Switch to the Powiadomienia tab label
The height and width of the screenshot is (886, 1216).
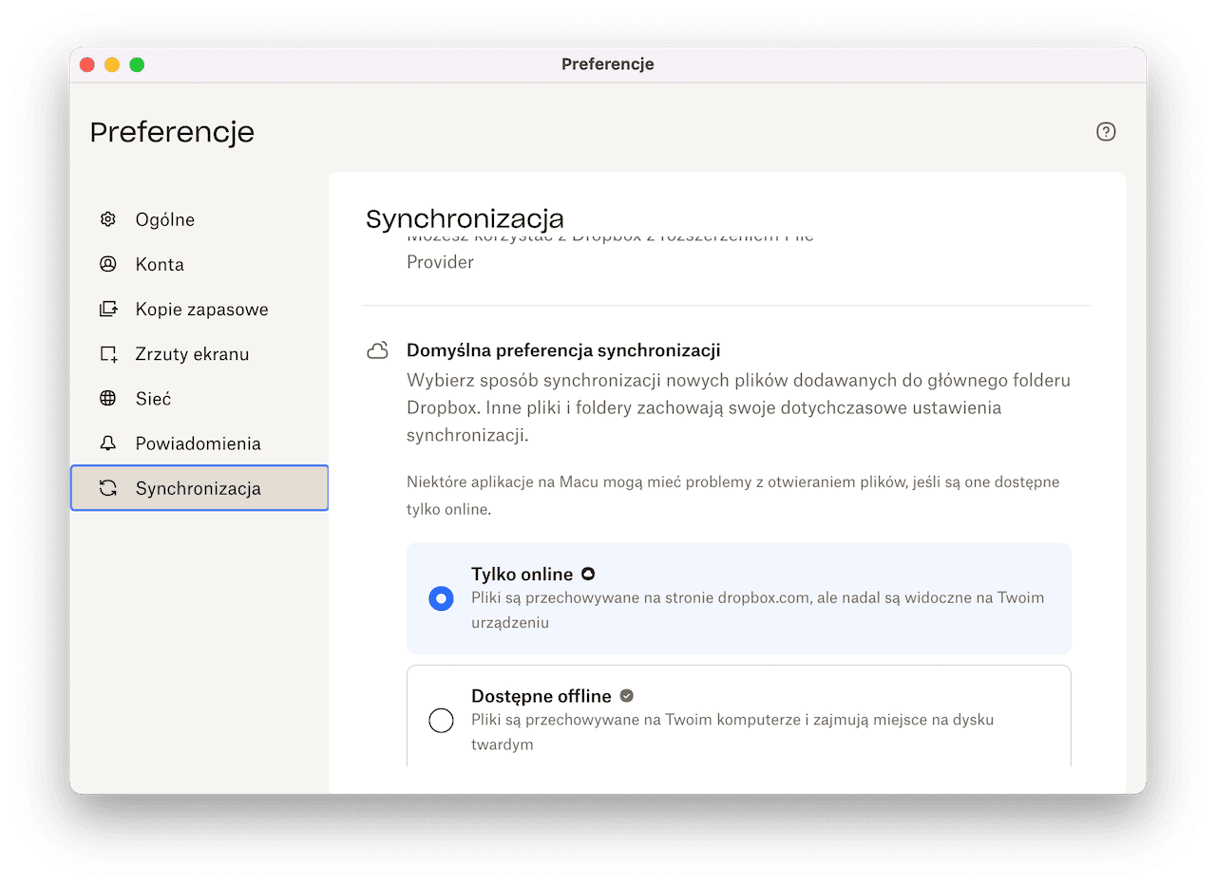(x=198, y=444)
